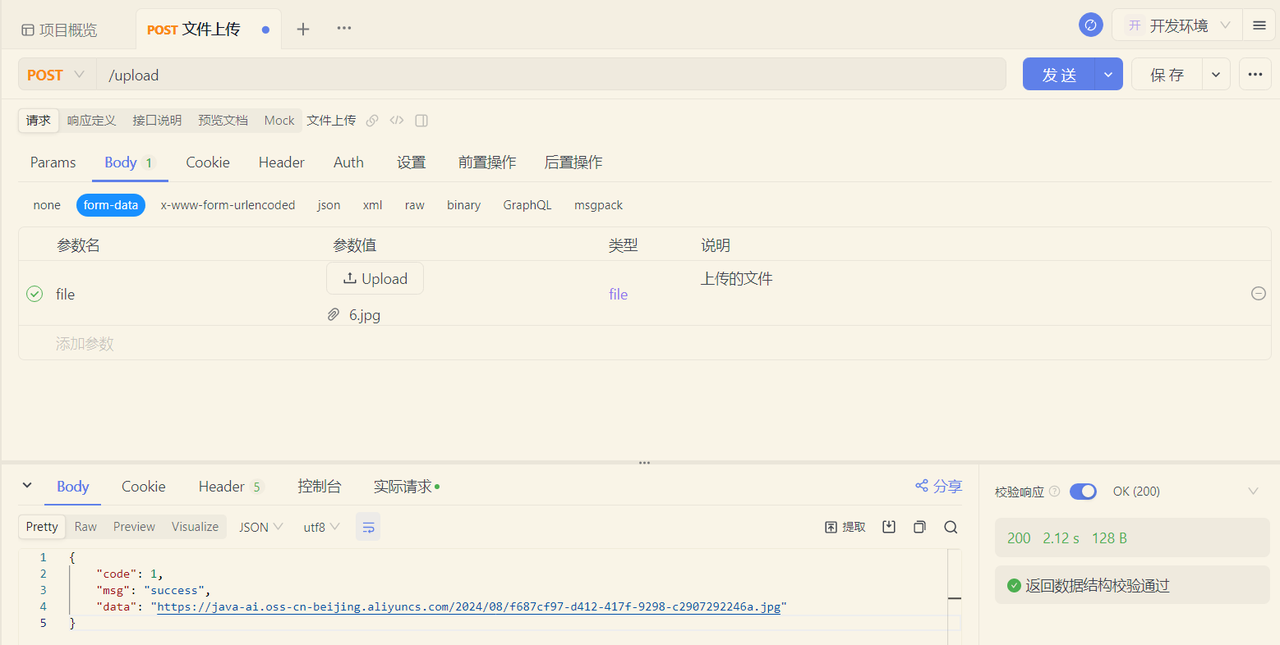Screen dimensions: 1280x645
Task: Click the blue sync icon in the top bar
Action: tap(1090, 24)
